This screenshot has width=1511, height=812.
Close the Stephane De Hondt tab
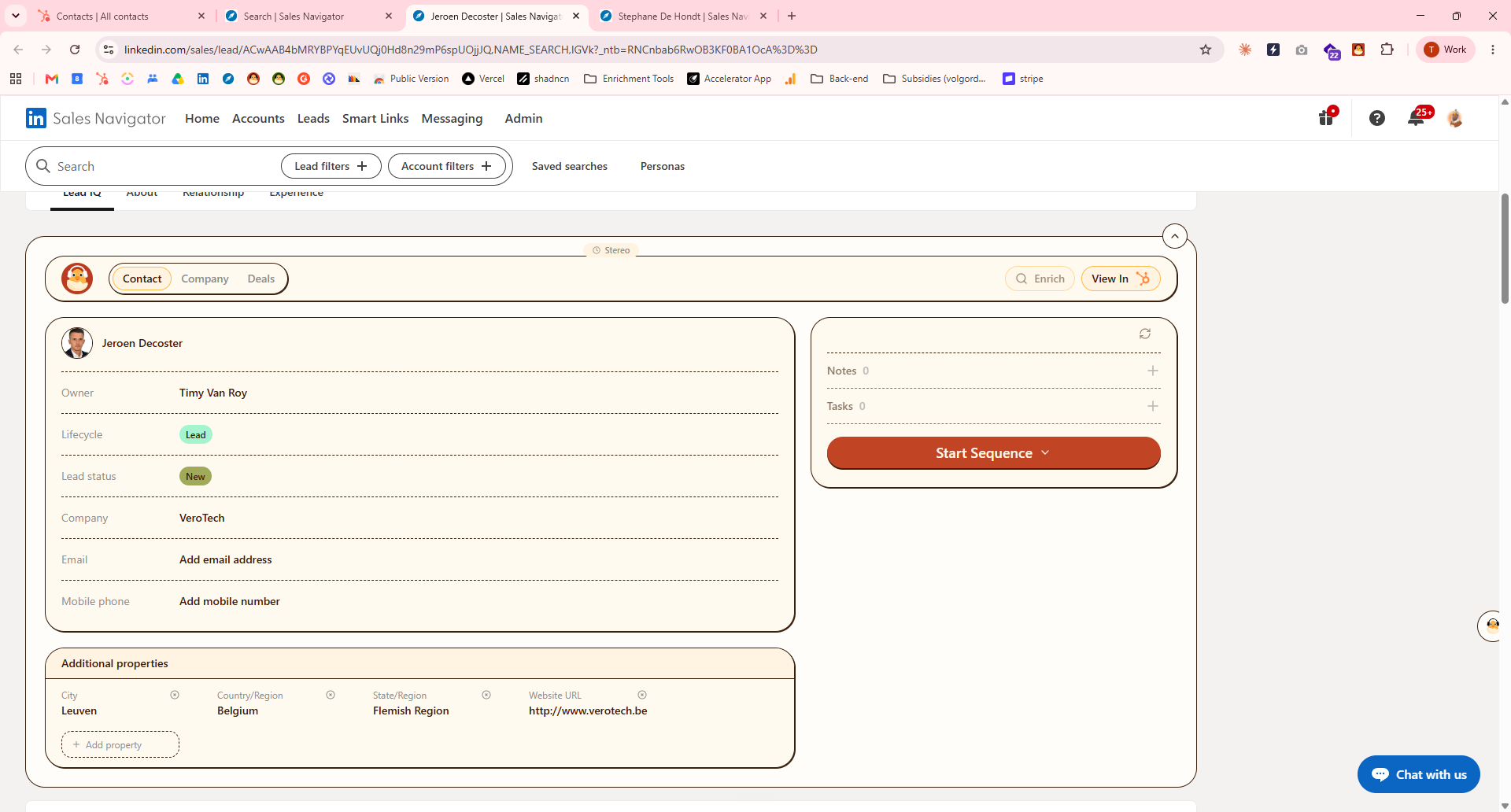point(763,16)
